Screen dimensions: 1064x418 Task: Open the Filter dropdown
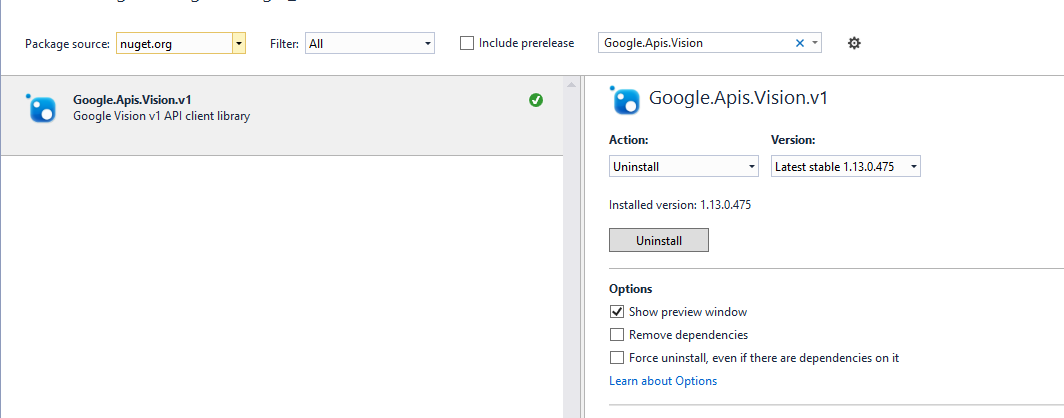coord(428,43)
